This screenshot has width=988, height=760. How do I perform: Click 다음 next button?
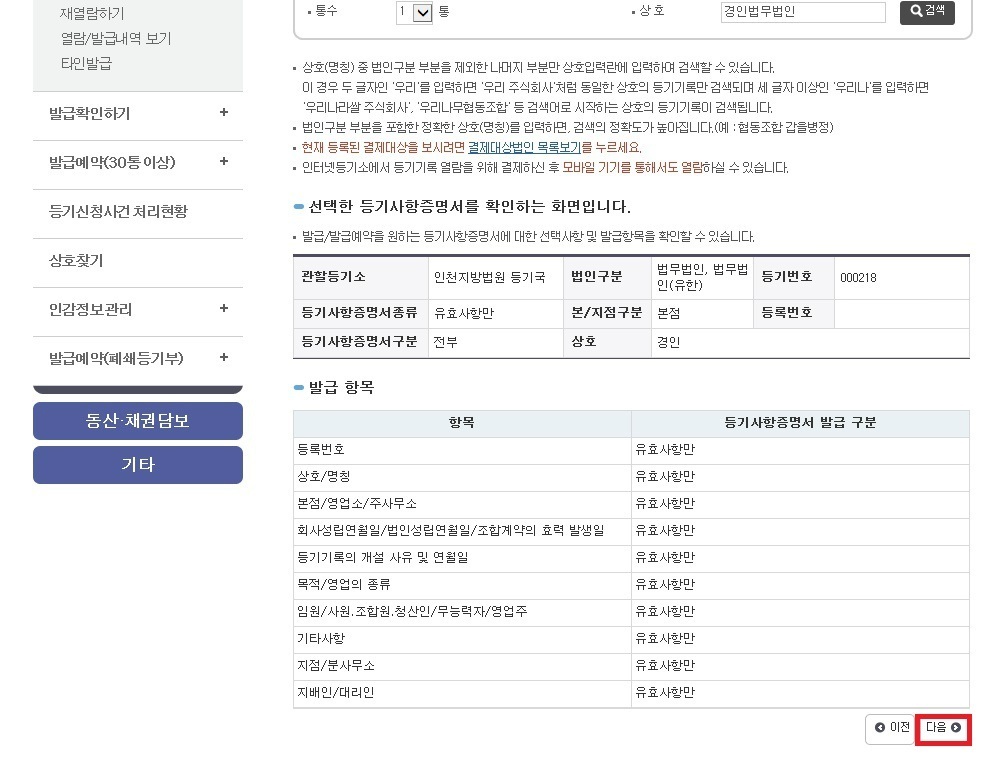943,728
